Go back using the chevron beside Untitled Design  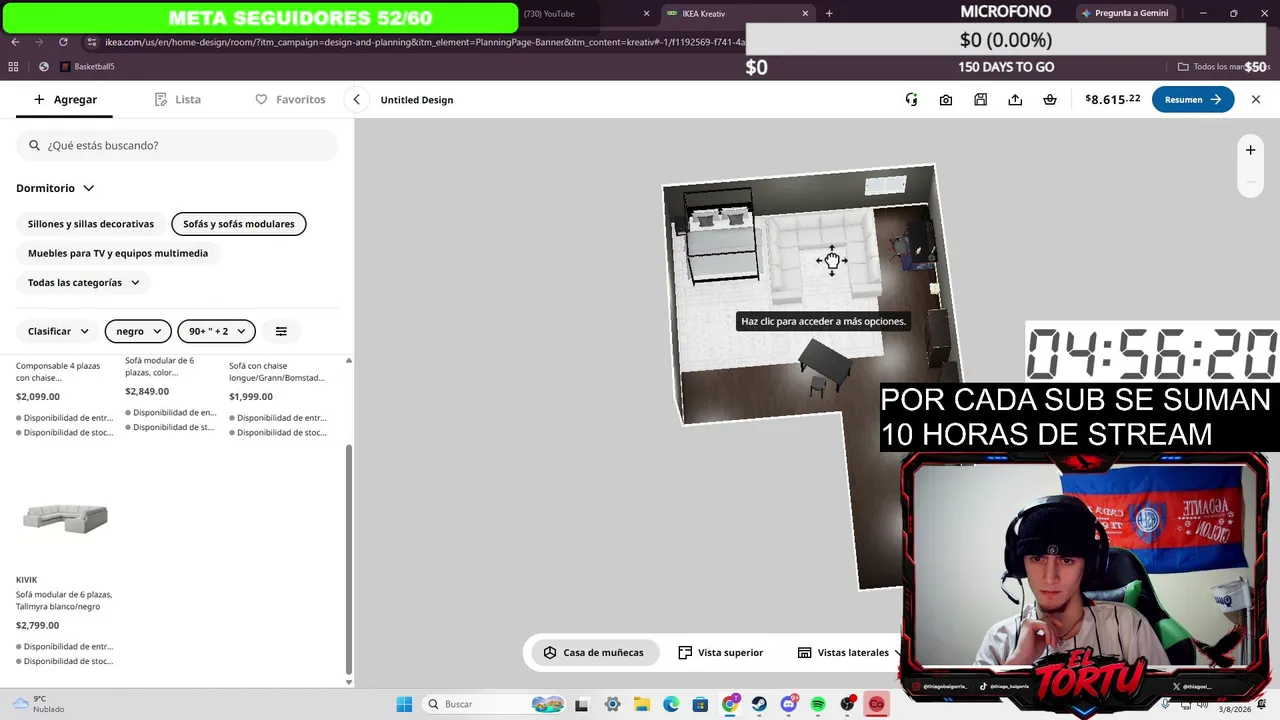click(x=356, y=100)
